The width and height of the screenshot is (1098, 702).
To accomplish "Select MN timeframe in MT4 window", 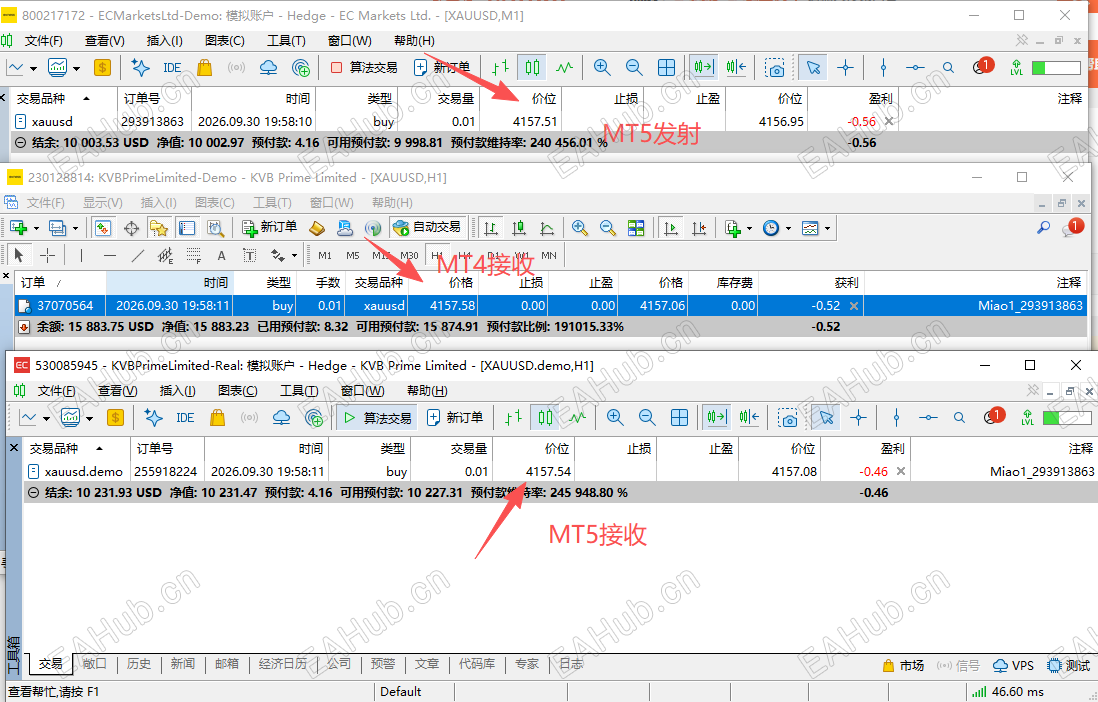I will click(549, 256).
